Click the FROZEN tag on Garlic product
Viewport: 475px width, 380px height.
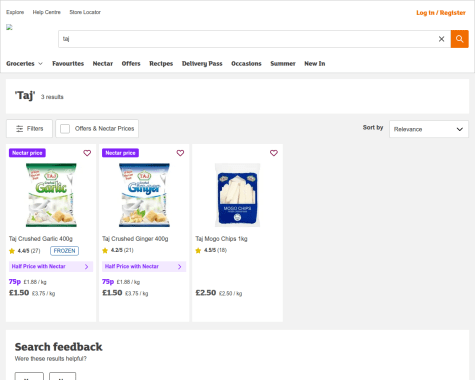tap(64, 251)
